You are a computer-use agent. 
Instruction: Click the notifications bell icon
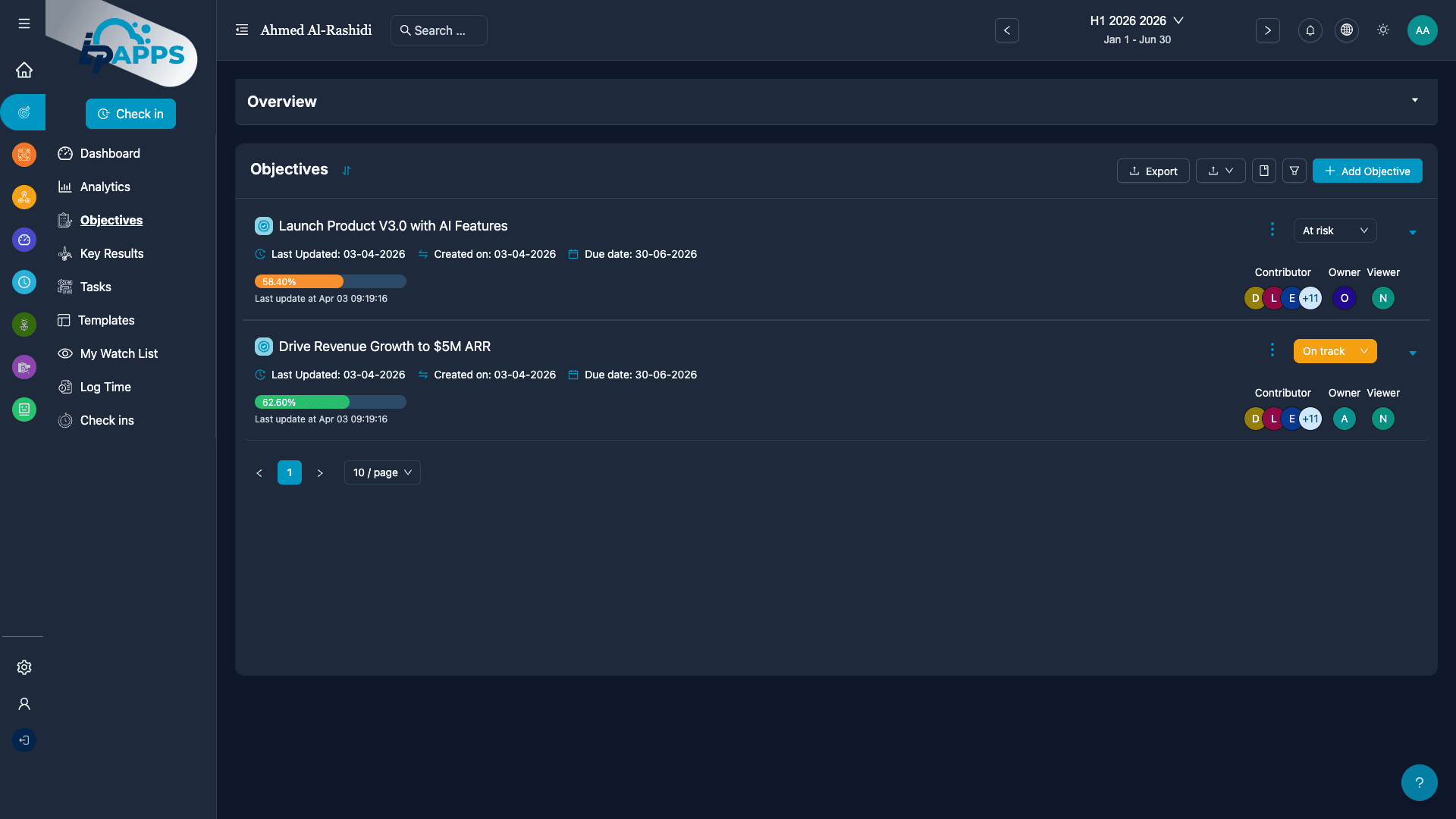pyautogui.click(x=1310, y=30)
